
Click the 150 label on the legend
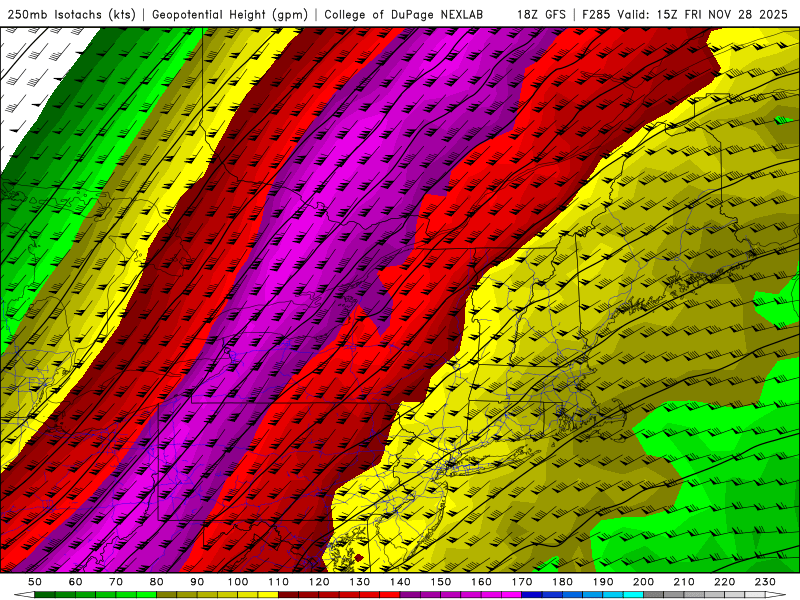(x=441, y=582)
